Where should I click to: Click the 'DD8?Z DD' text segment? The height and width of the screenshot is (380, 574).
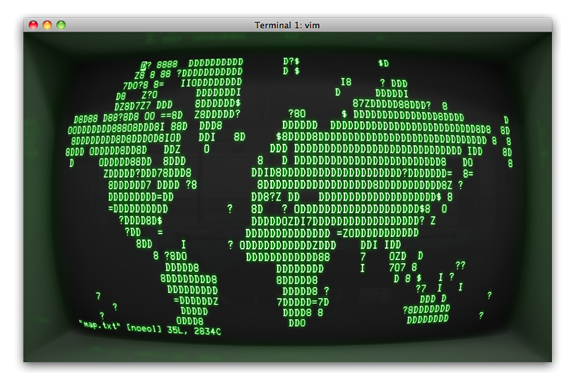tap(275, 197)
